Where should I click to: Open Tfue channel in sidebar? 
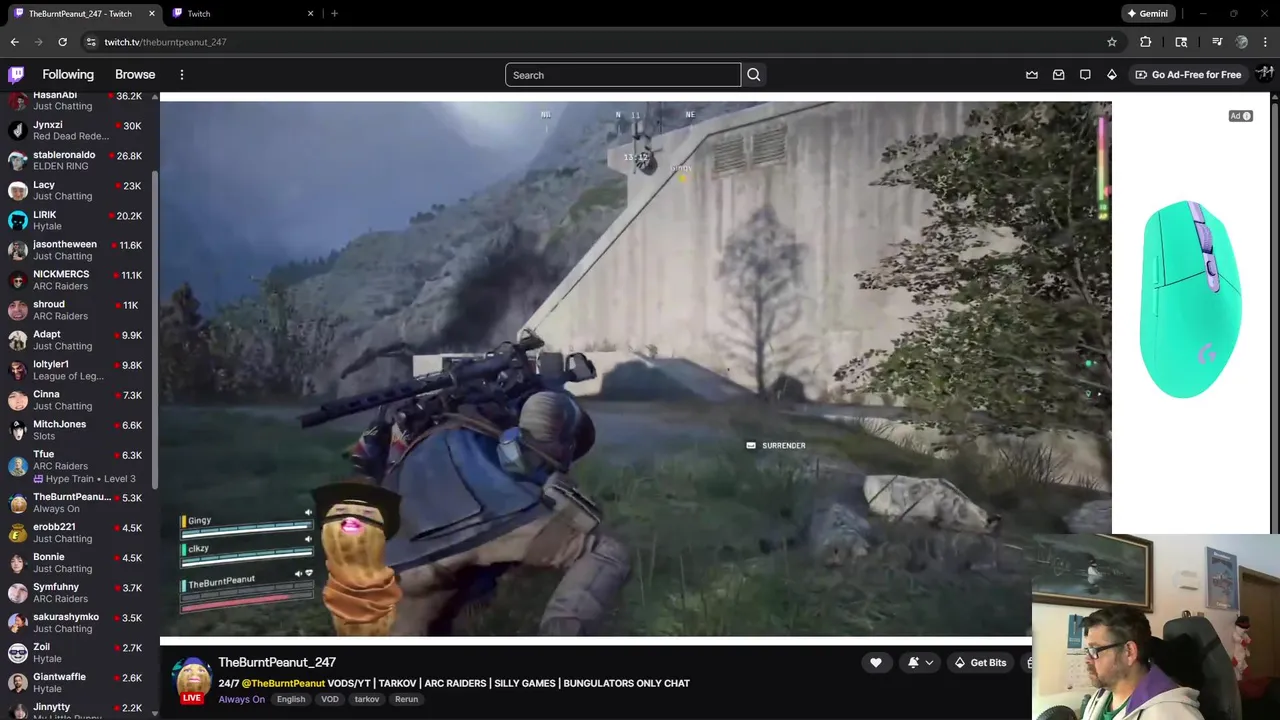click(80, 465)
